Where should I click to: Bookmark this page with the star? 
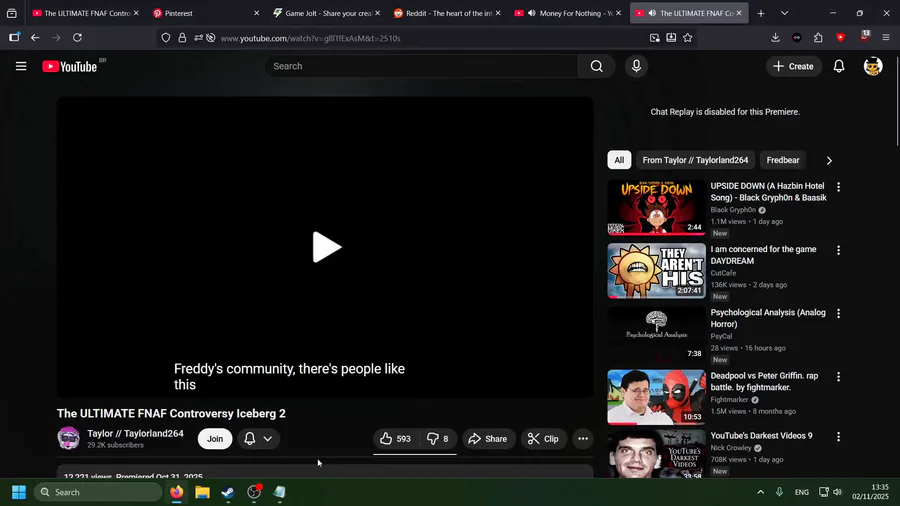(688, 38)
